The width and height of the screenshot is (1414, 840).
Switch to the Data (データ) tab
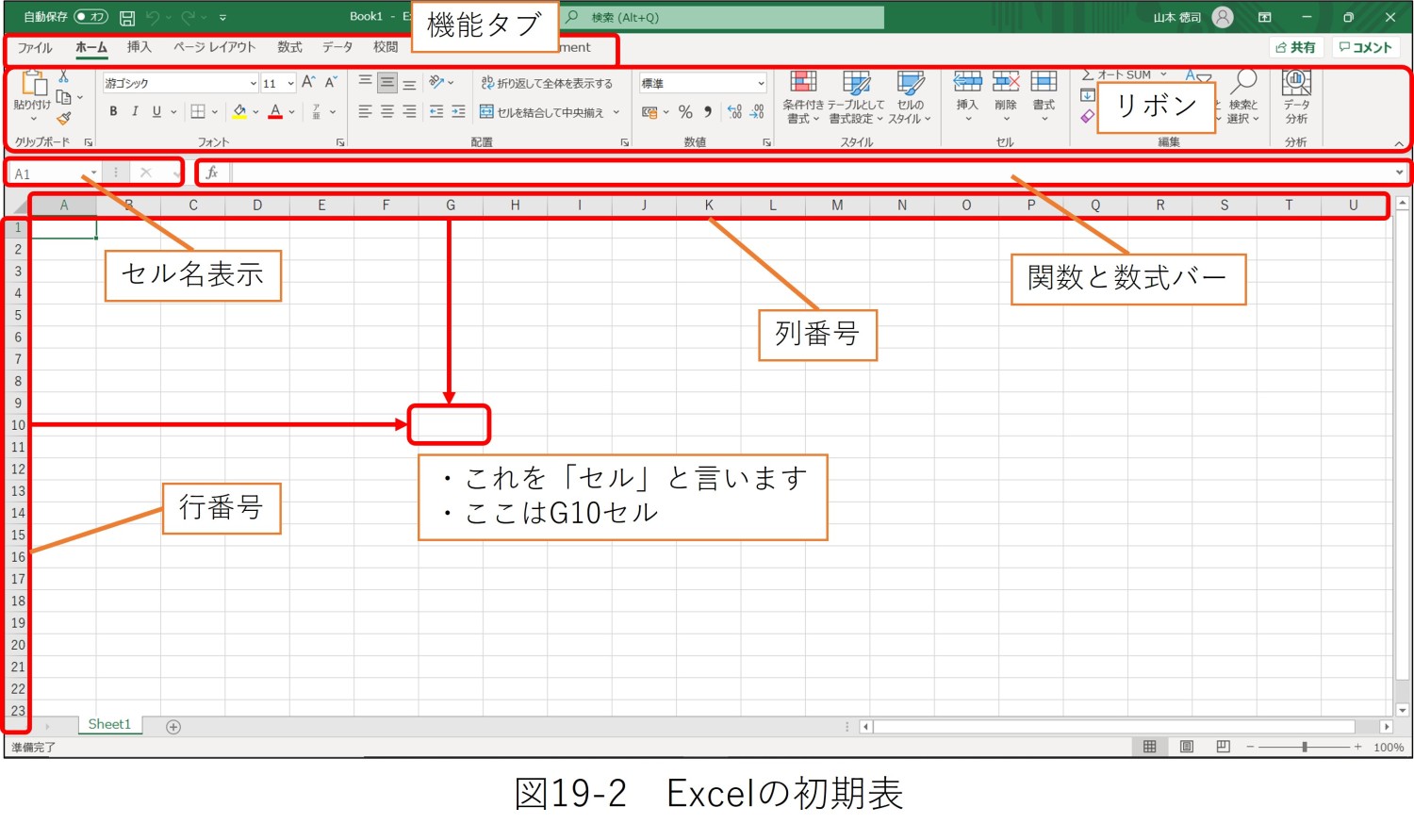click(x=337, y=47)
